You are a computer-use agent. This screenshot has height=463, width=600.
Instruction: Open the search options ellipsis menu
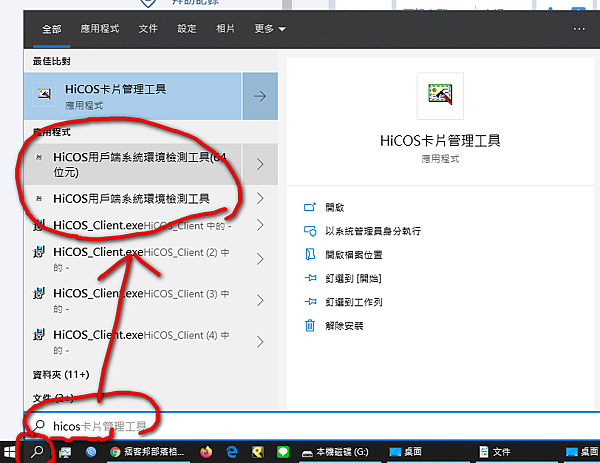(x=579, y=29)
